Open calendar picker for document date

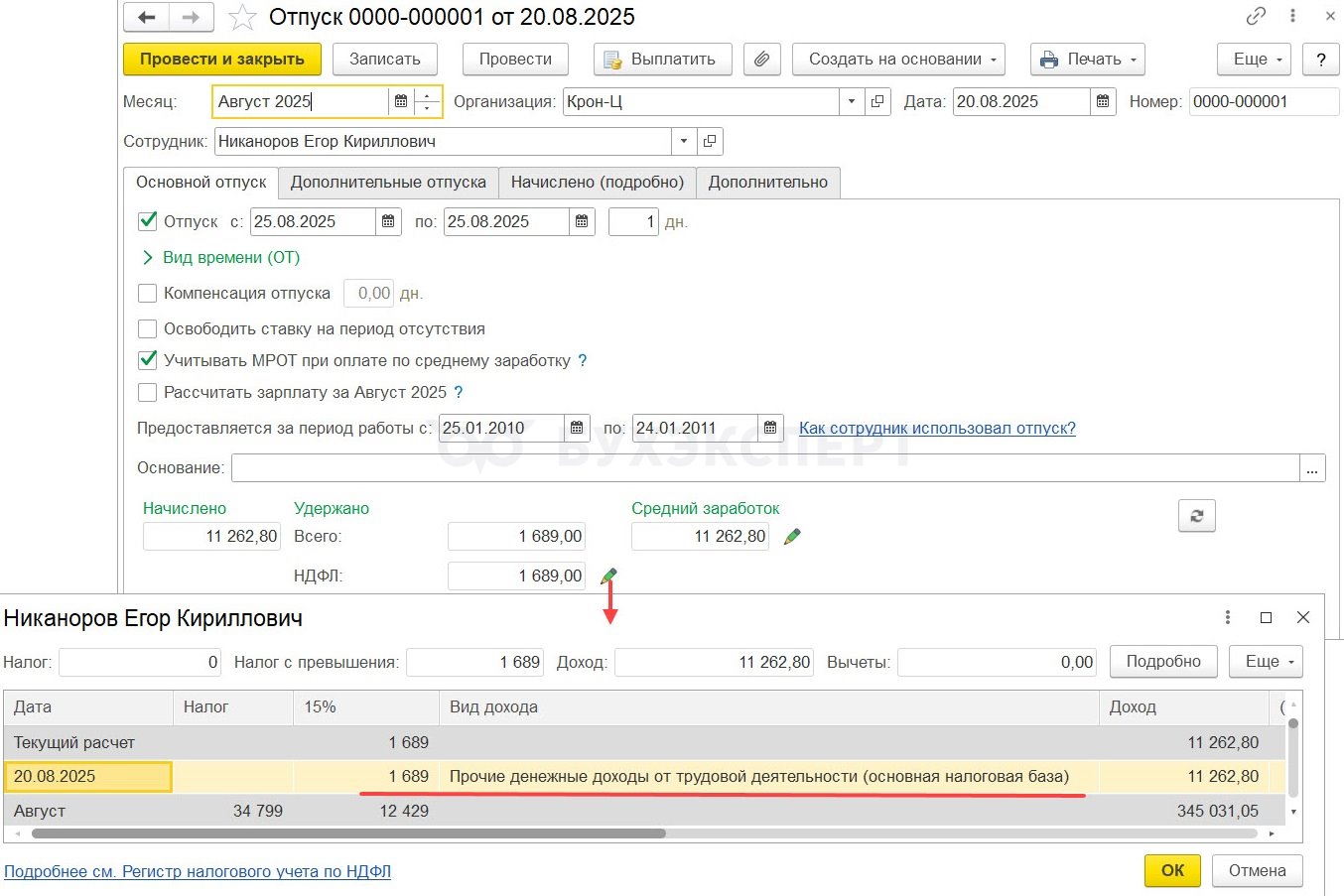point(1103,102)
